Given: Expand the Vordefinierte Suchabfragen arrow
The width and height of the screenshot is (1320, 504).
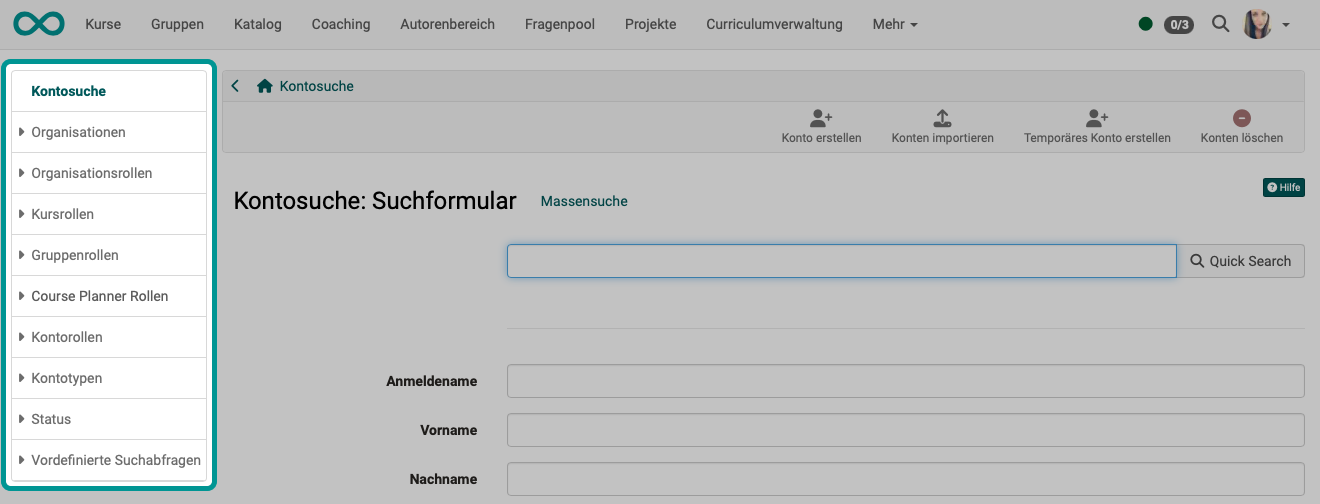Looking at the screenshot, I should (x=21, y=460).
